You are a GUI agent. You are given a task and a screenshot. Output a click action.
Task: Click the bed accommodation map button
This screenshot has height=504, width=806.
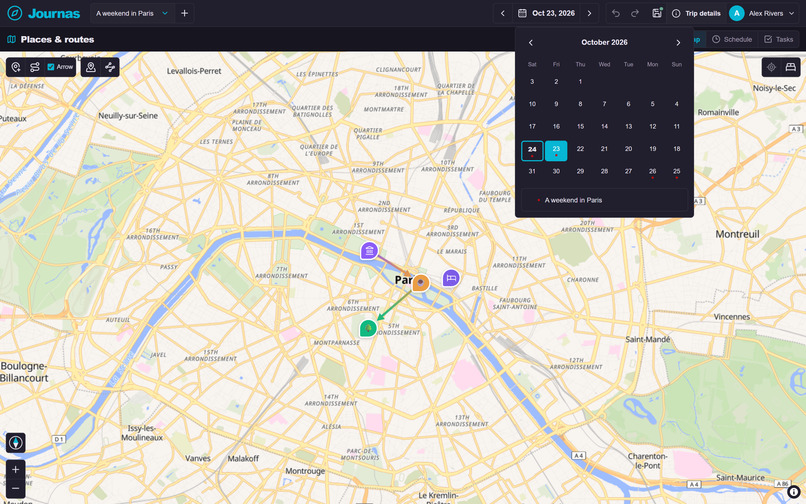[x=791, y=67]
